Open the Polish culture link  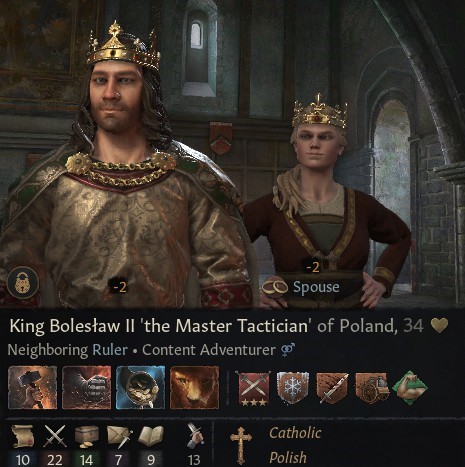click(288, 457)
